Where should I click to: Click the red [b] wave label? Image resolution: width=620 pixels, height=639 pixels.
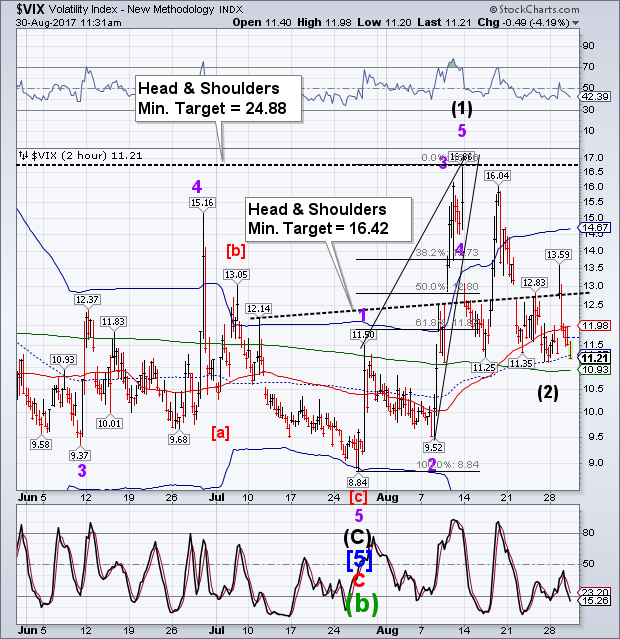coord(236,248)
